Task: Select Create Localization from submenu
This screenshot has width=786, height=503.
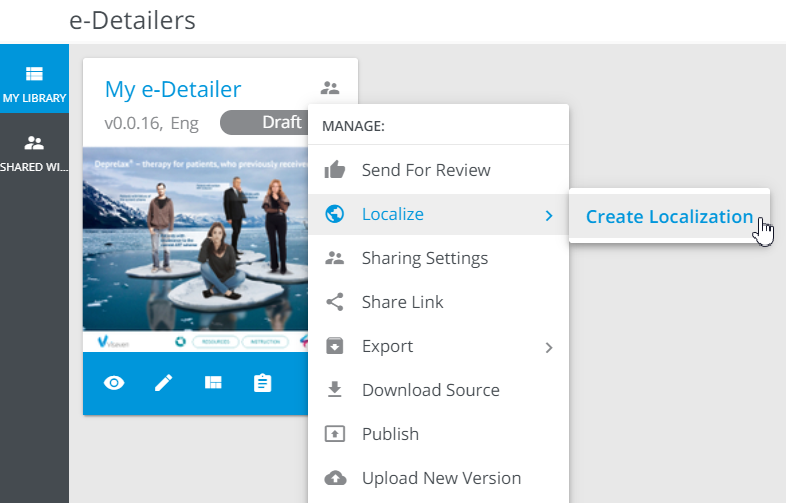Action: click(668, 217)
